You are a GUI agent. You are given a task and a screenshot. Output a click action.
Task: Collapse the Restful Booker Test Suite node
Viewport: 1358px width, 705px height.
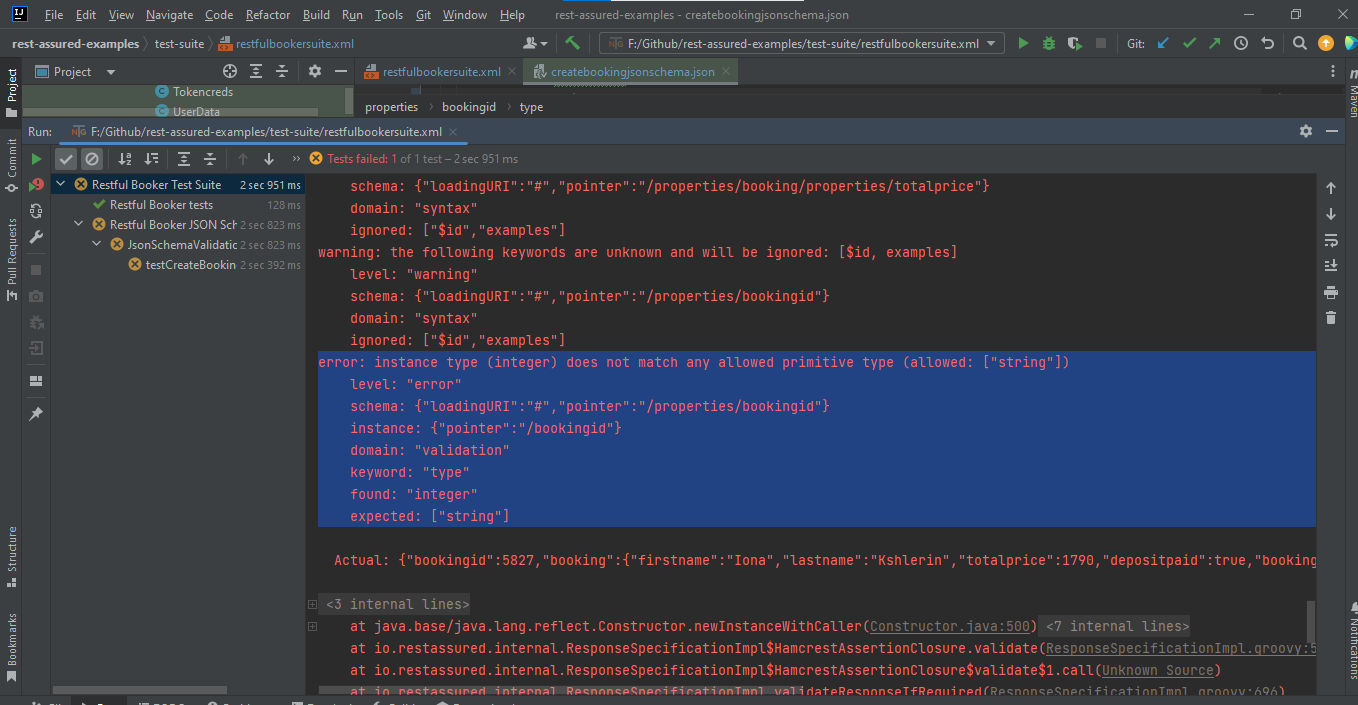click(58, 183)
